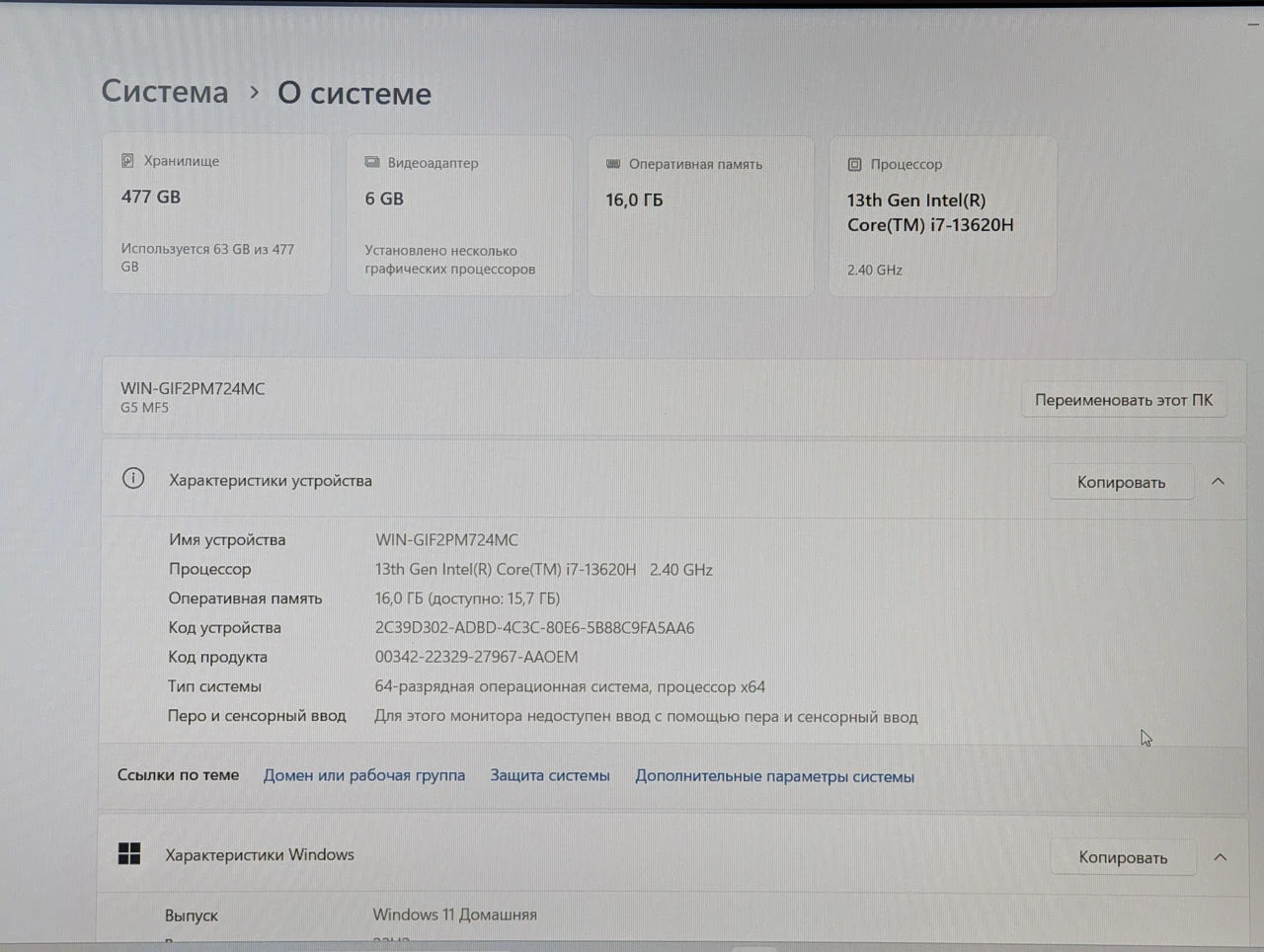Click the RAM icon in Оперативная память card
This screenshot has height=952, width=1264.
click(613, 164)
